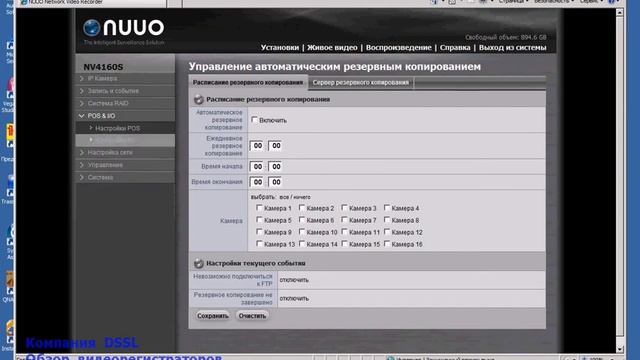The width and height of the screenshot is (640, 360).
Task: Check the Камера 8 checkbox
Action: pyautogui.click(x=387, y=220)
